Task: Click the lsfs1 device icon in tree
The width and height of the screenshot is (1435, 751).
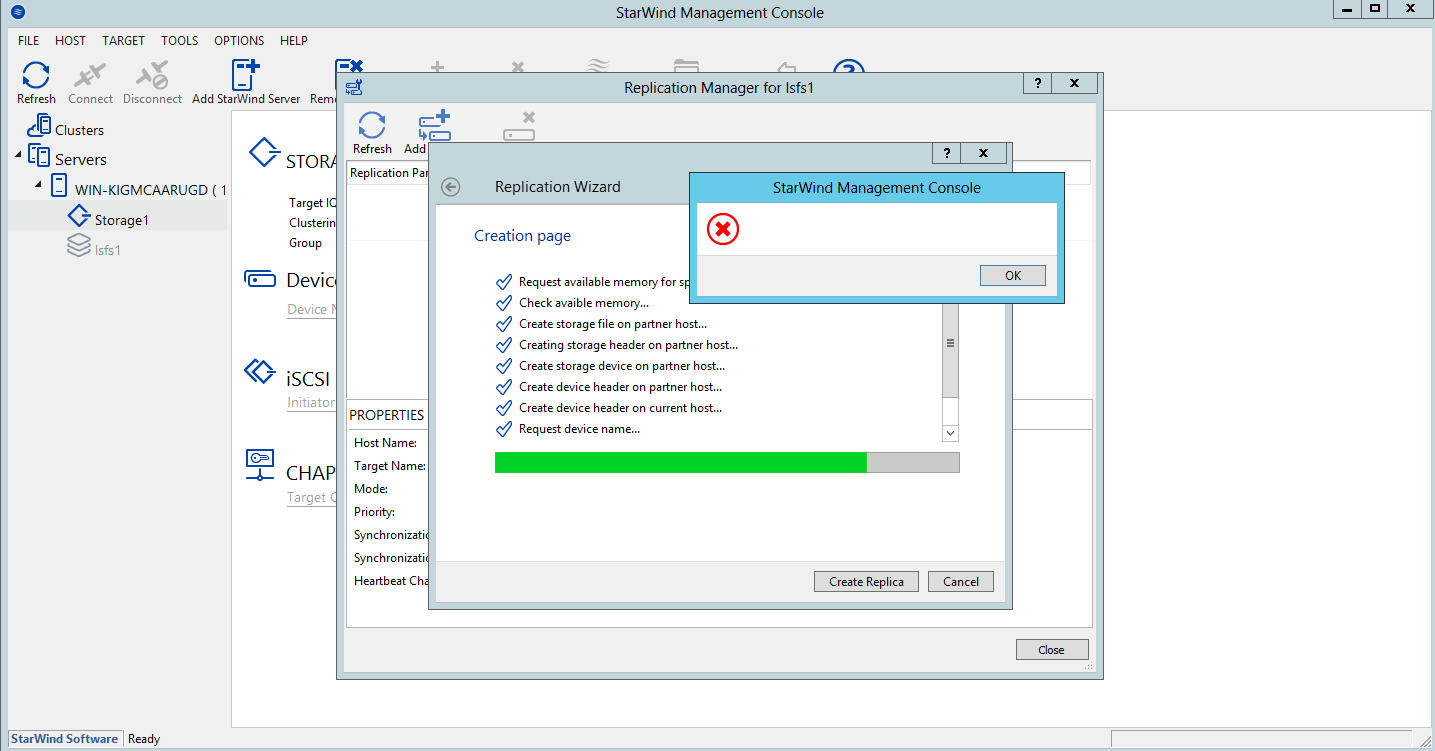Action: coord(79,246)
